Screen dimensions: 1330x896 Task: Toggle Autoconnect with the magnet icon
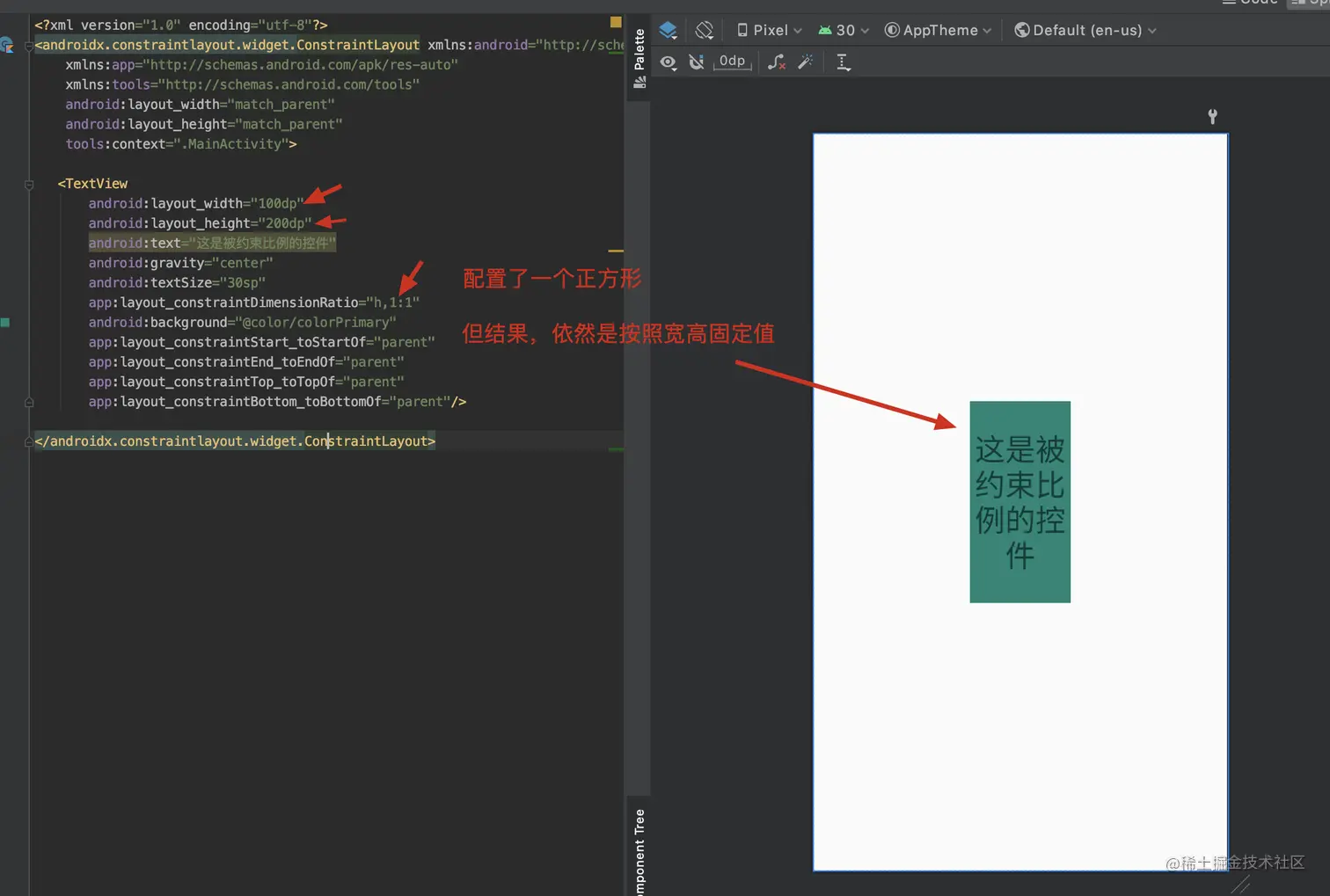pos(696,62)
